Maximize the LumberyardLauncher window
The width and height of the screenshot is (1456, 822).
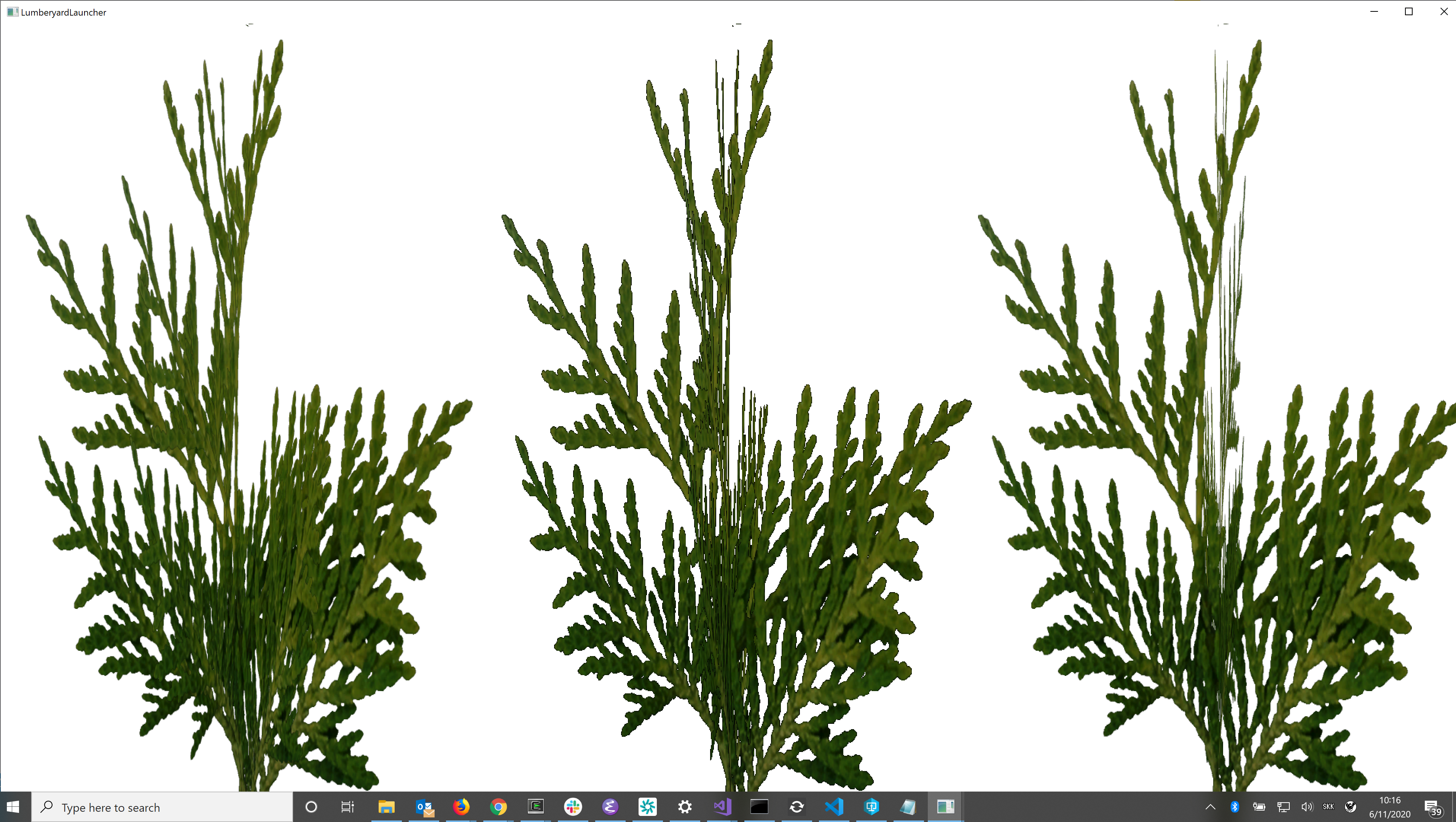[x=1408, y=12]
